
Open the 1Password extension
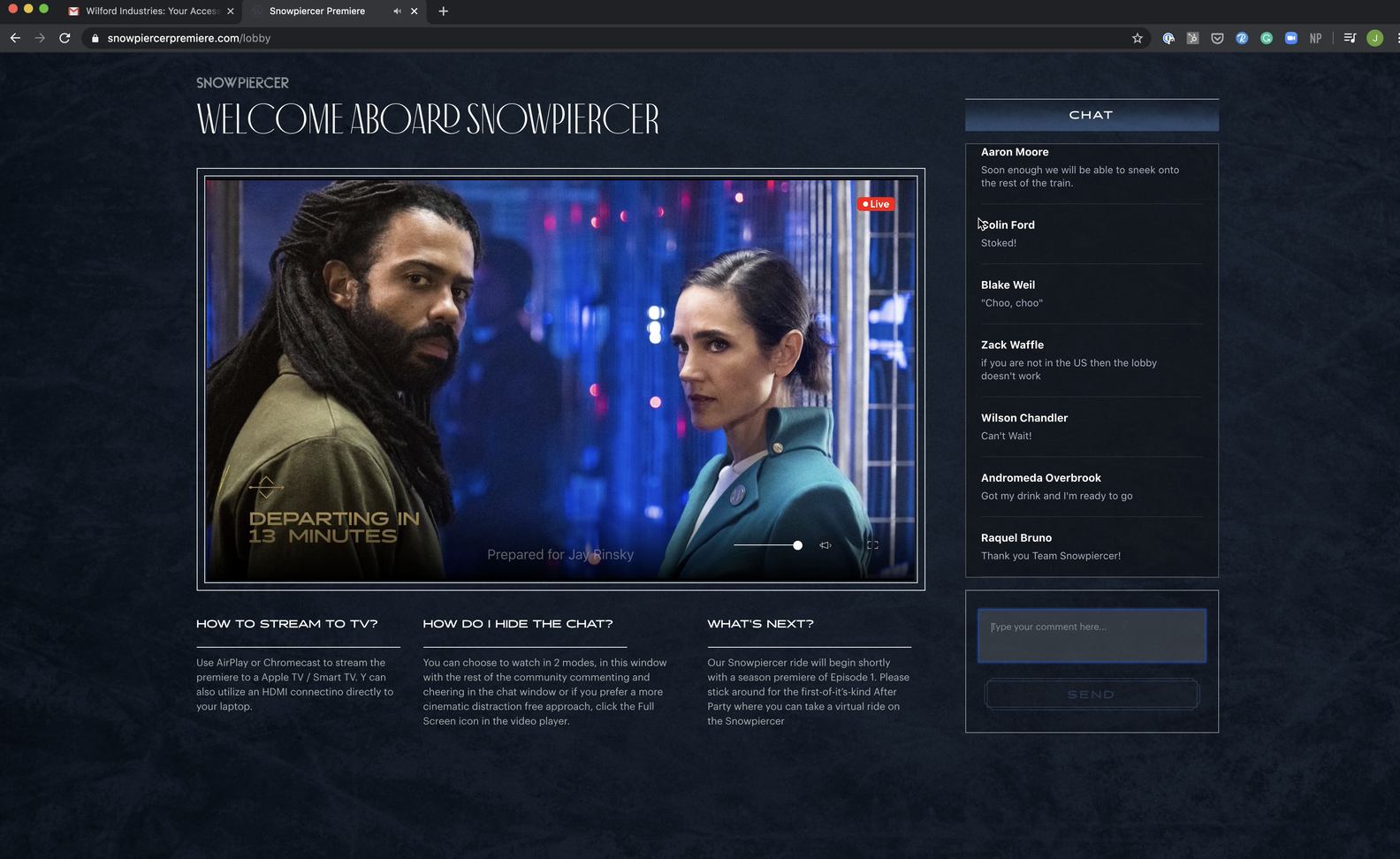click(x=1168, y=38)
